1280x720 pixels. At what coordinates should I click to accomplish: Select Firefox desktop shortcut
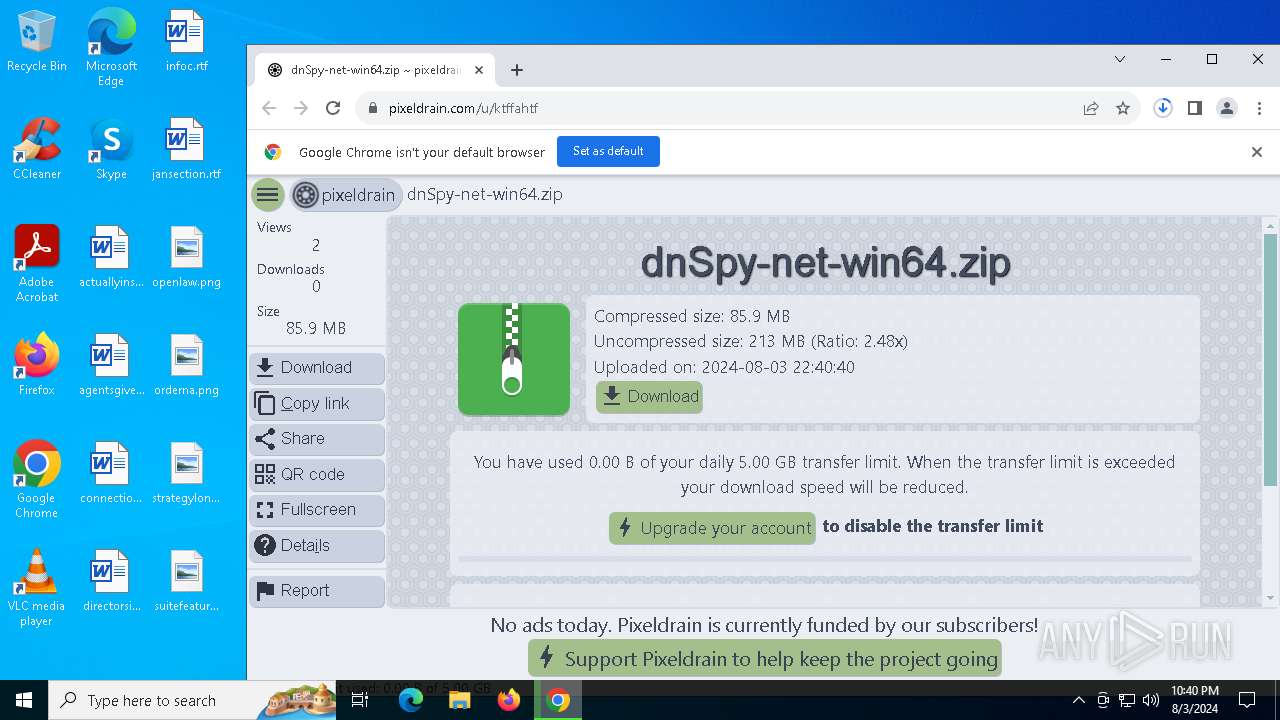tap(37, 366)
